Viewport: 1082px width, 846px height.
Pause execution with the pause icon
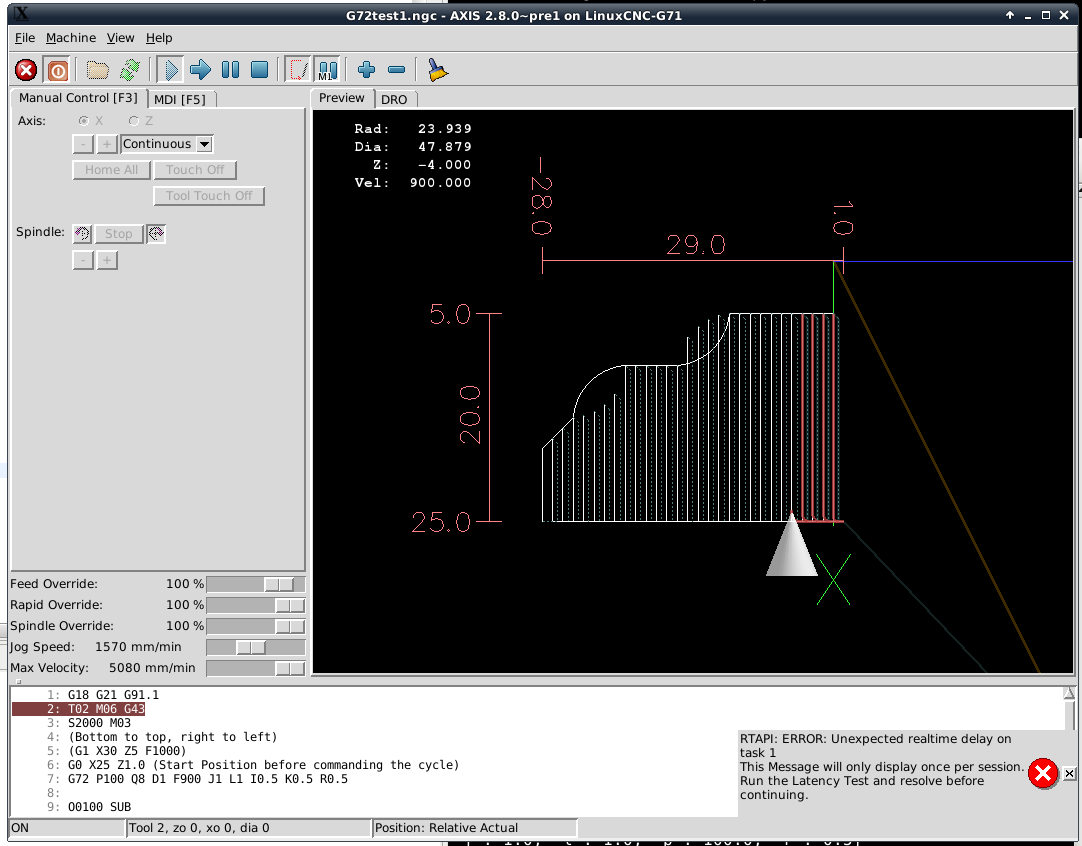(230, 70)
